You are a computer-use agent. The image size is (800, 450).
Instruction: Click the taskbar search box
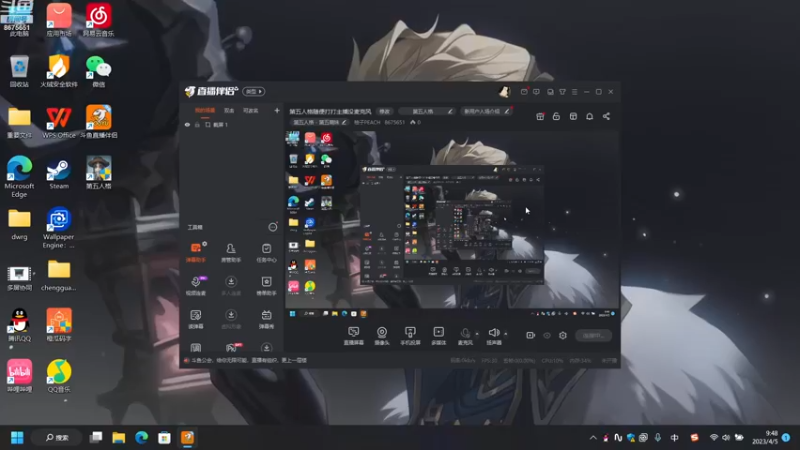[57, 438]
